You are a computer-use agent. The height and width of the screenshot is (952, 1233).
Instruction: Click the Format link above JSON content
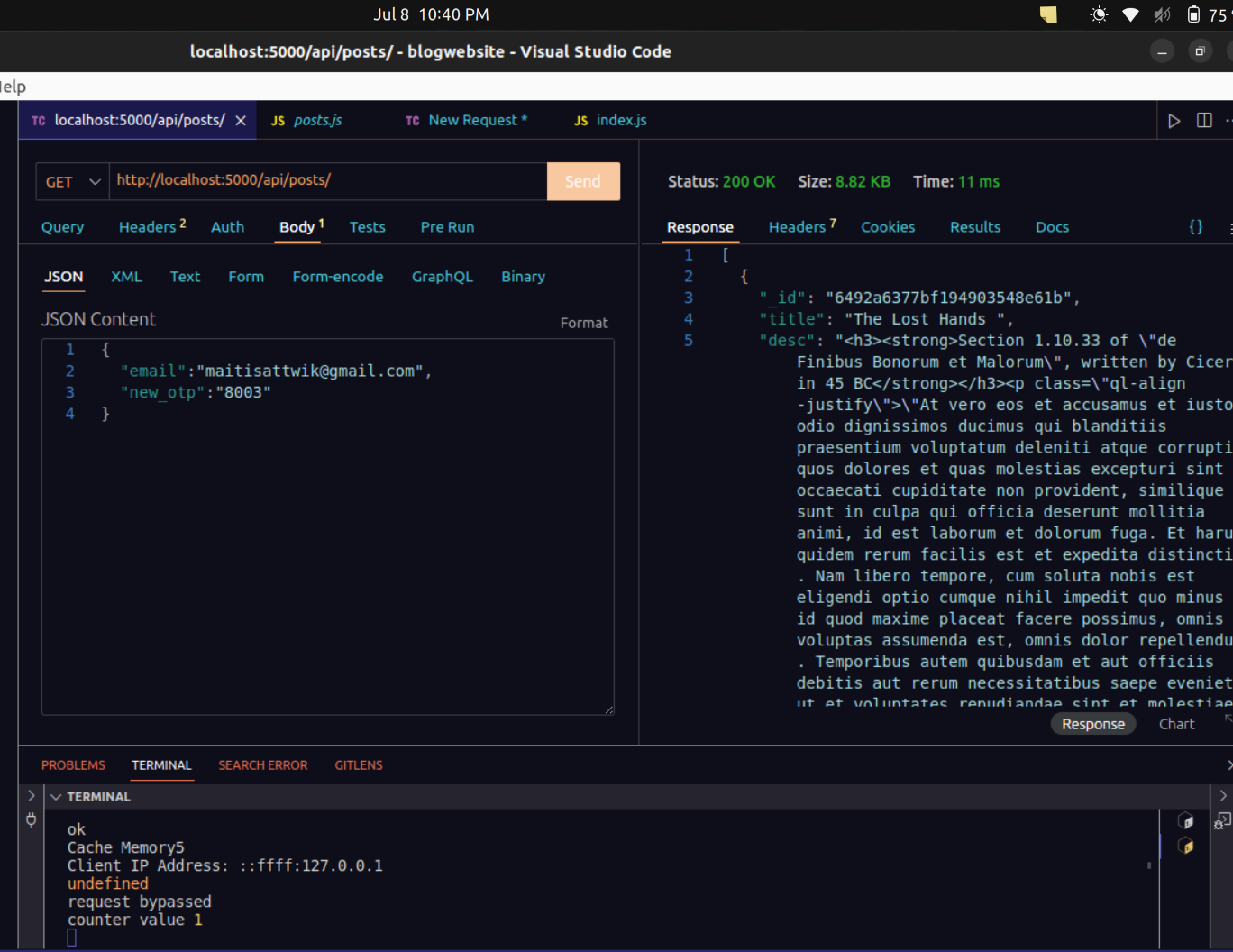click(x=584, y=323)
